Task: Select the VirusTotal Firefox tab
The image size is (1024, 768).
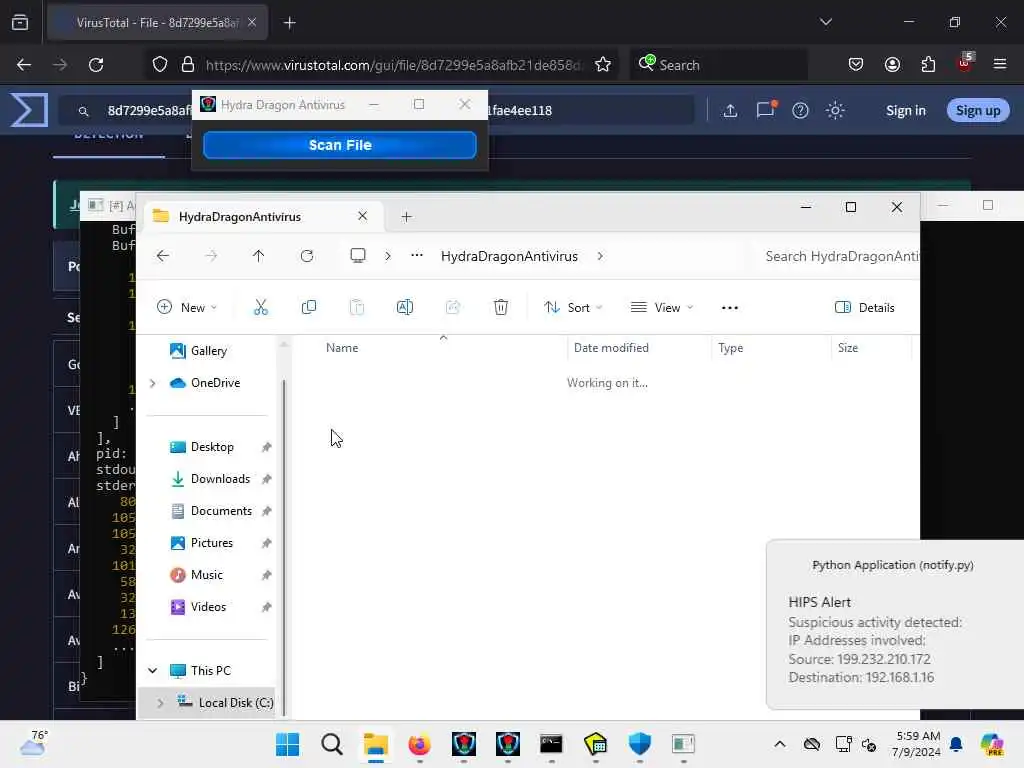Action: [157, 22]
